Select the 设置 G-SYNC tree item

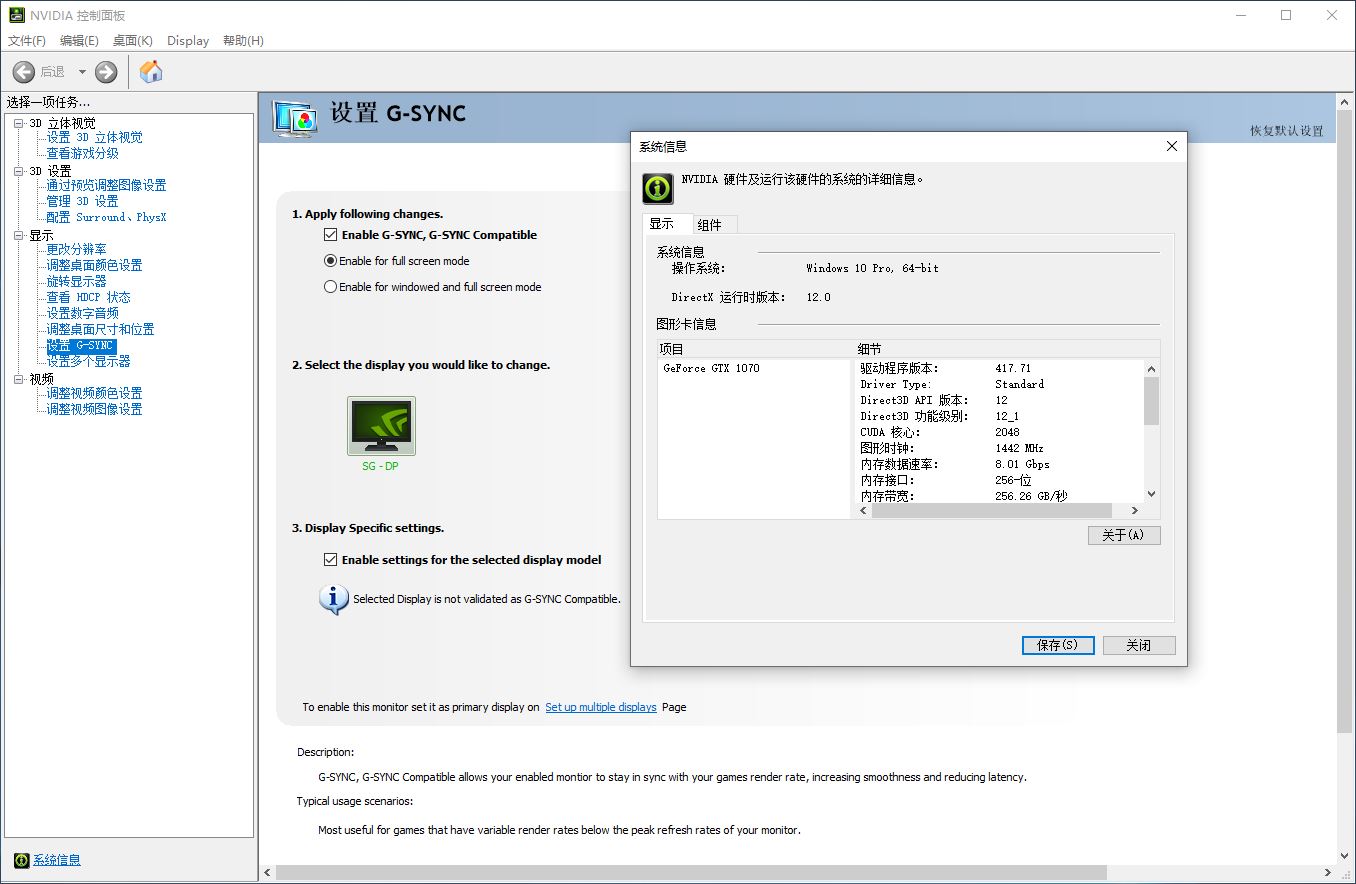tap(81, 346)
